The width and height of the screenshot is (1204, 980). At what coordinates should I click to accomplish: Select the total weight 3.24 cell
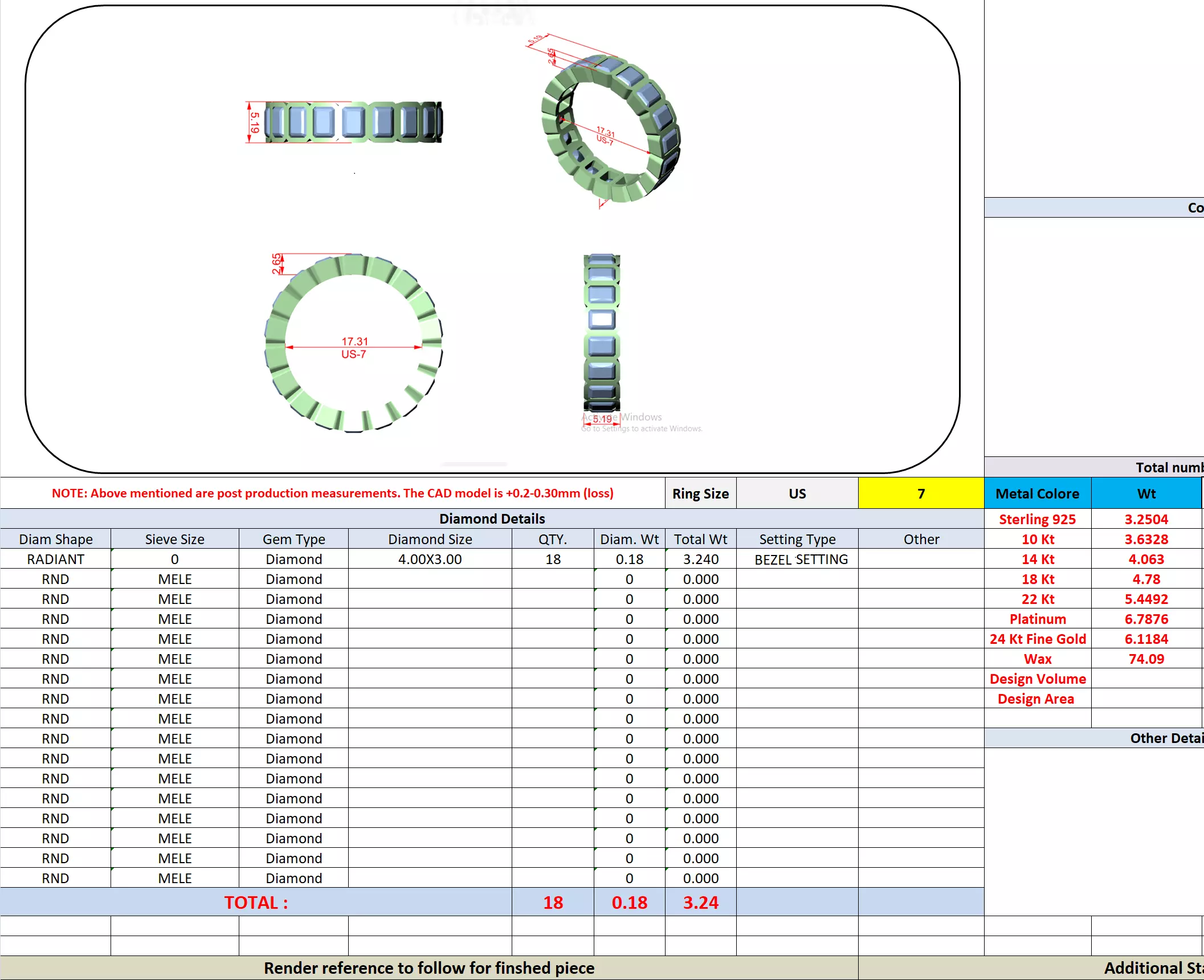pos(700,903)
